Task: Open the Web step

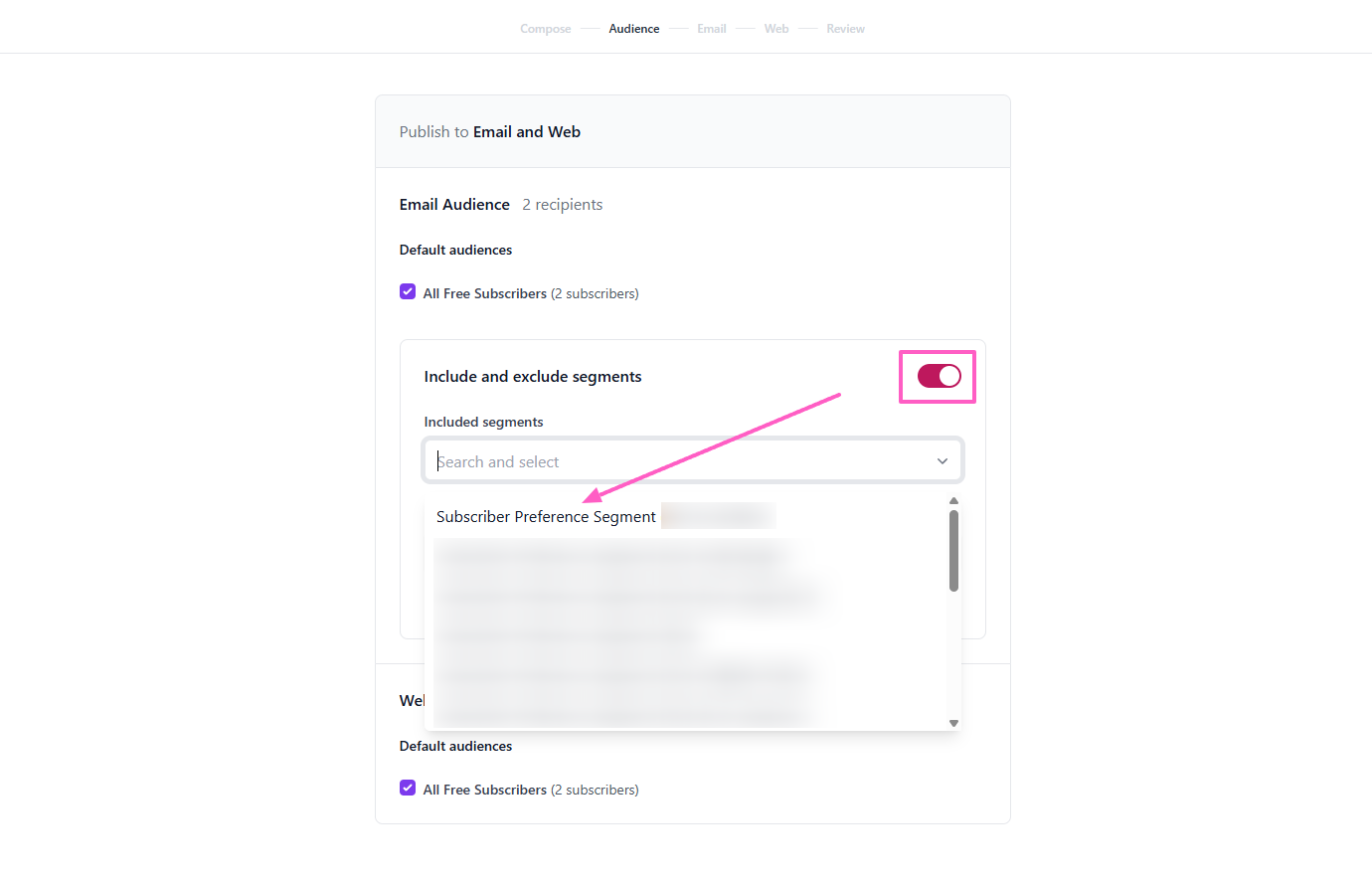Action: tap(775, 29)
